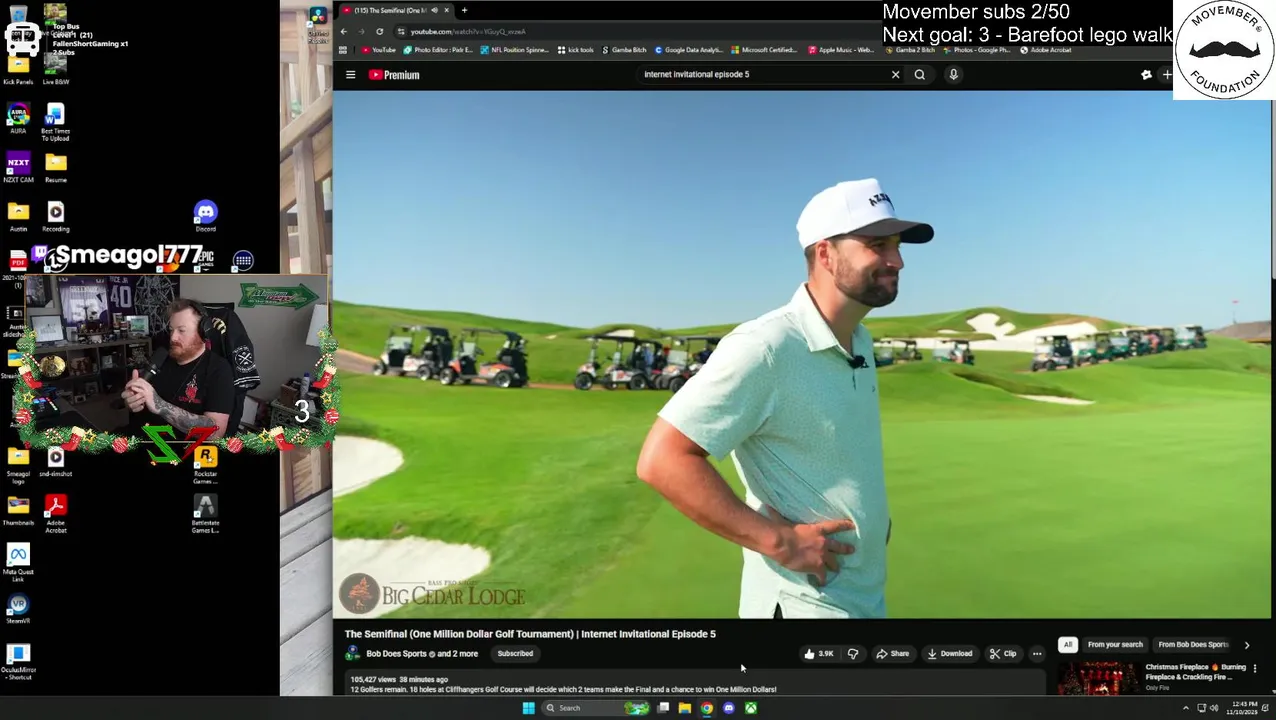Open the Discord desktop shortcut
The image size is (1276, 720).
[x=205, y=216]
